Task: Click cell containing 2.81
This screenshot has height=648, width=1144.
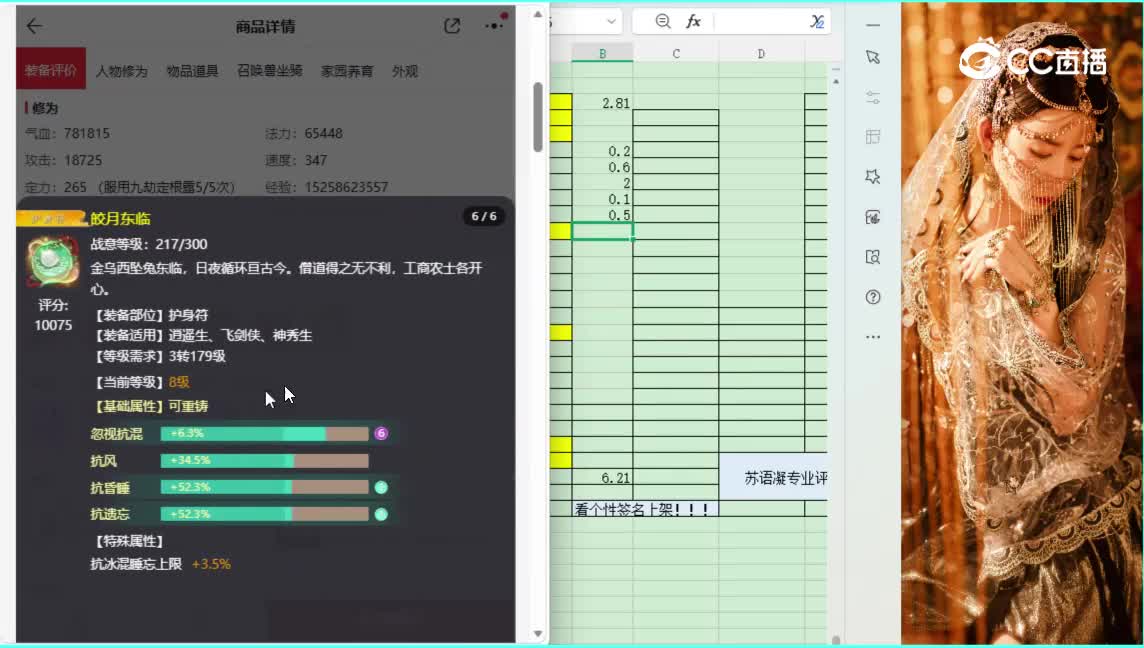Action: coord(602,103)
